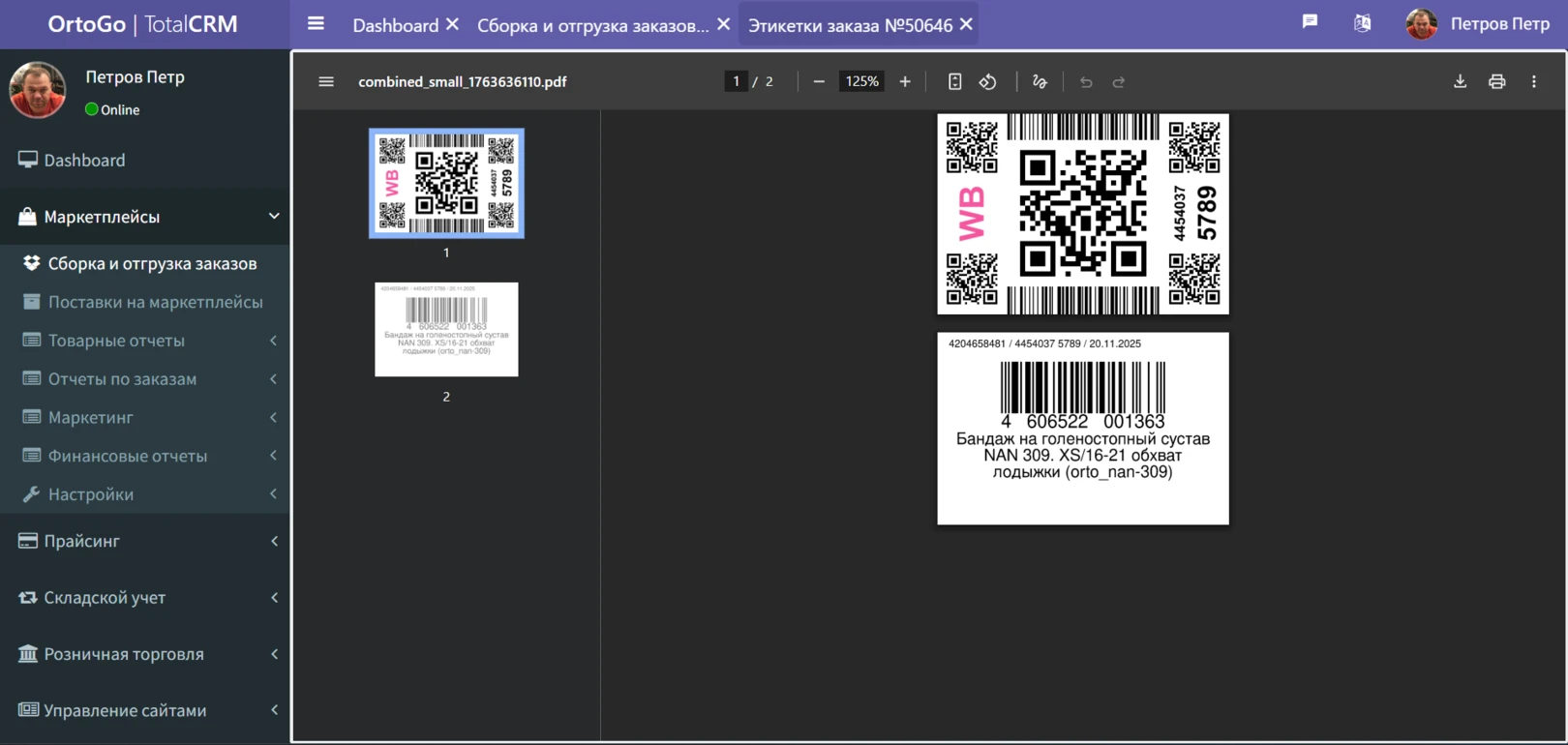Image resolution: width=1568 pixels, height=745 pixels.
Task: Toggle the main CRM navigation sidebar
Action: pos(316,23)
